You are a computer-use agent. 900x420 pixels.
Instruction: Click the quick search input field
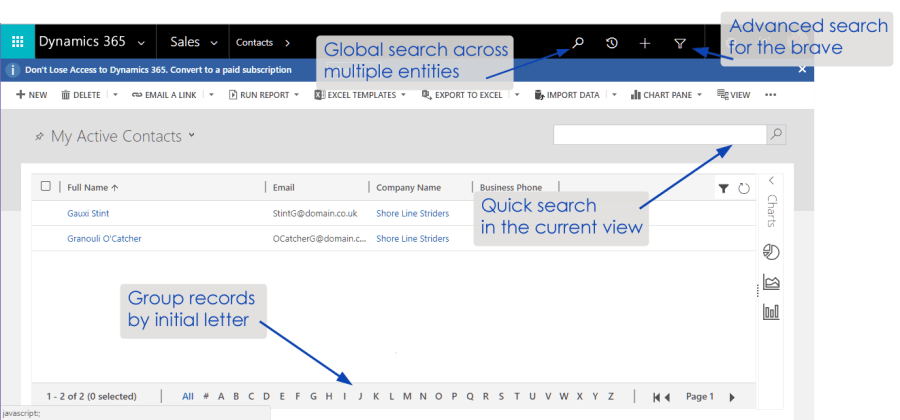[x=660, y=135]
